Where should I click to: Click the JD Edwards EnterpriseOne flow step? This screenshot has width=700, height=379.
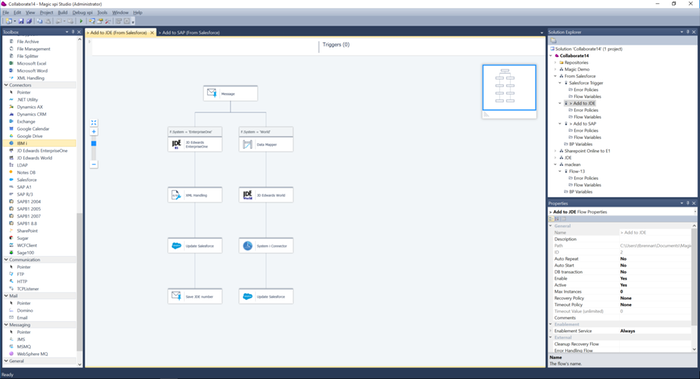click(195, 144)
